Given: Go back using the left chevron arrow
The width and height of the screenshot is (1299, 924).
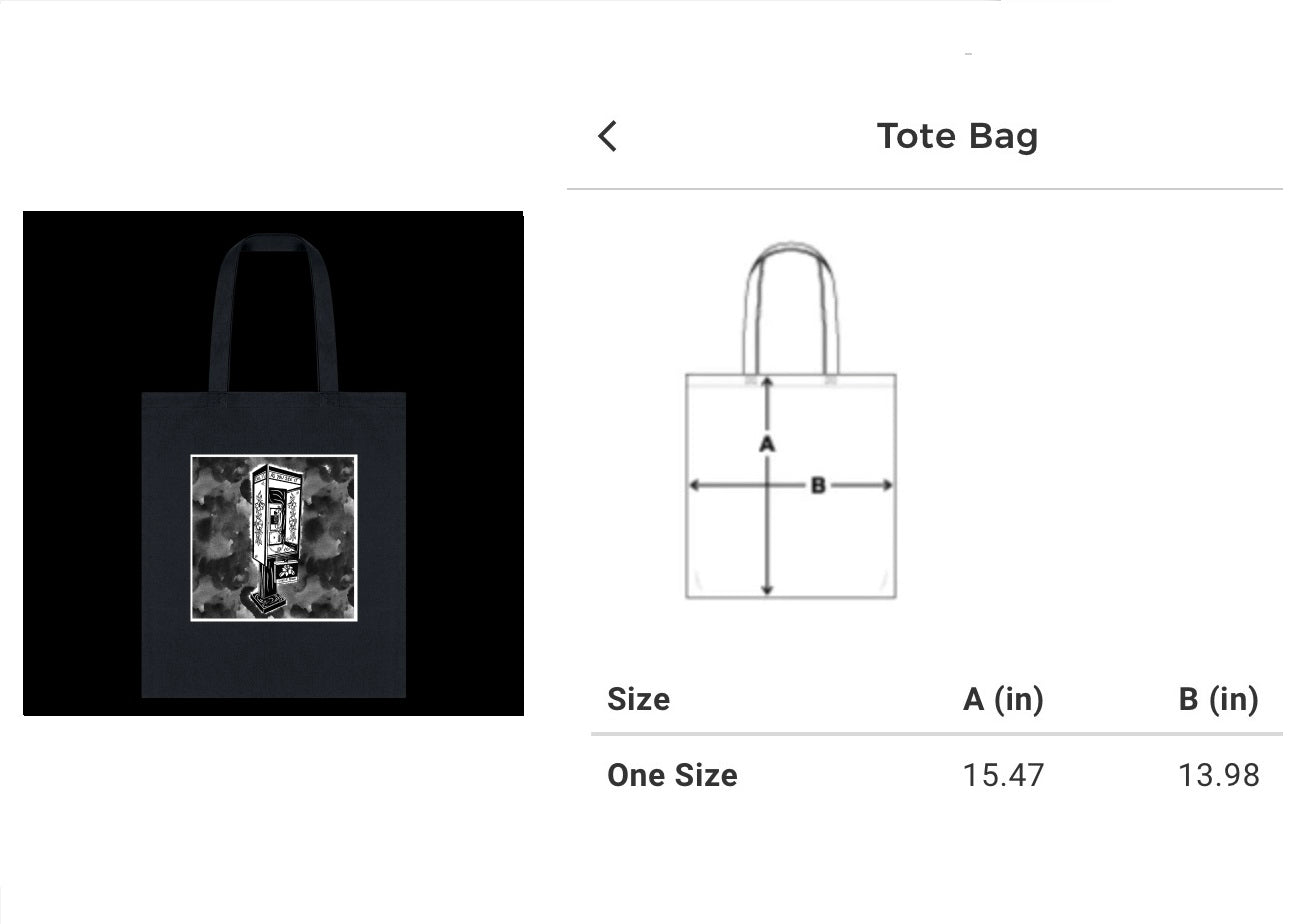Looking at the screenshot, I should 607,136.
